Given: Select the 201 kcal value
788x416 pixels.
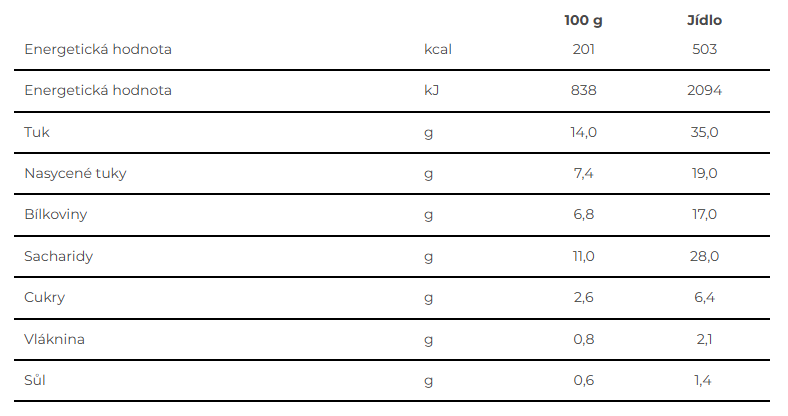Looking at the screenshot, I should 583,48.
